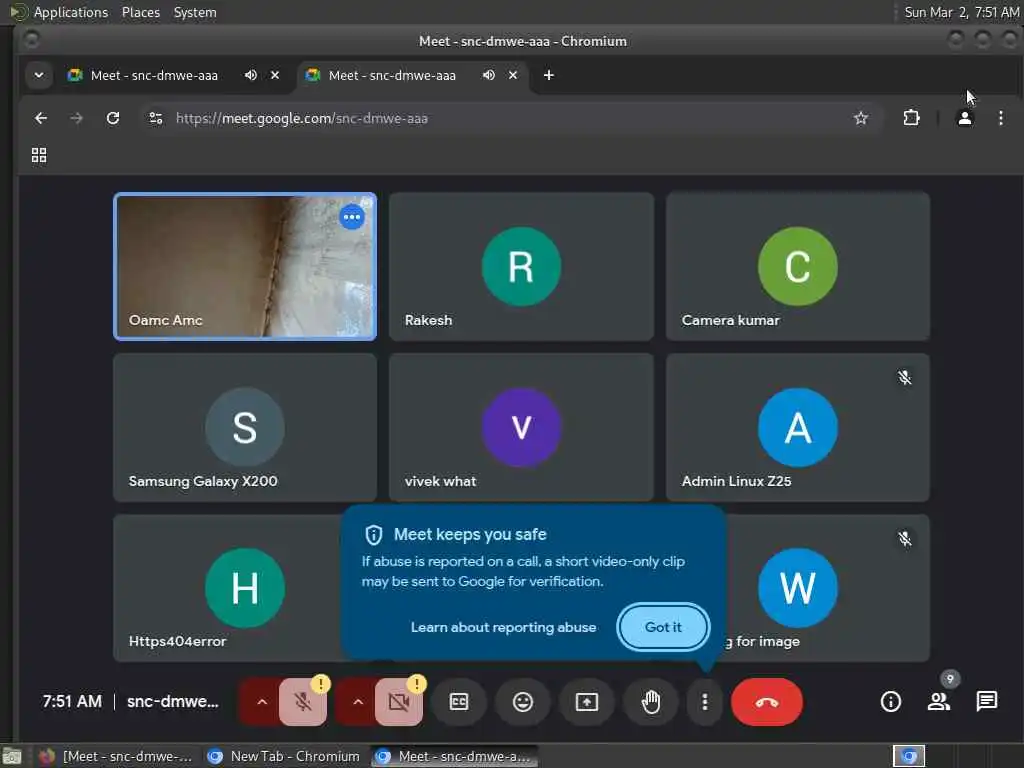Open Chromium three-dot menu

pyautogui.click(x=1000, y=118)
